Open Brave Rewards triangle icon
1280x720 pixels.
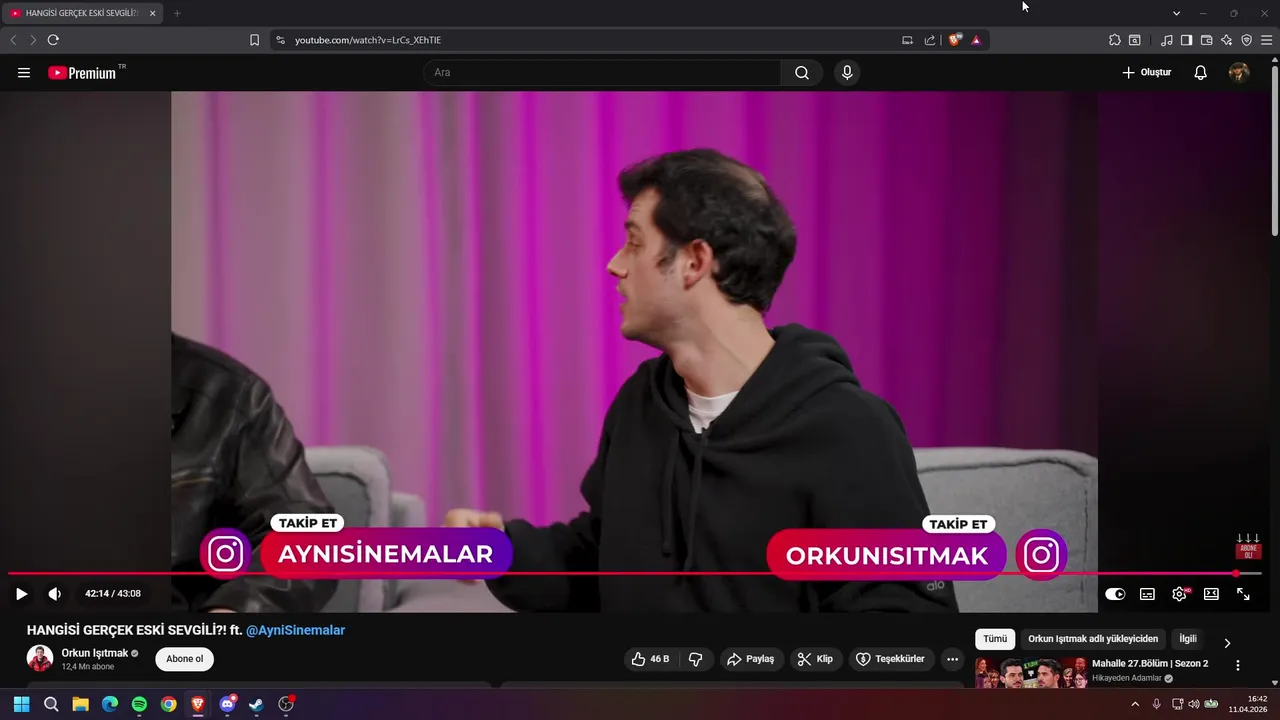pyautogui.click(x=976, y=40)
